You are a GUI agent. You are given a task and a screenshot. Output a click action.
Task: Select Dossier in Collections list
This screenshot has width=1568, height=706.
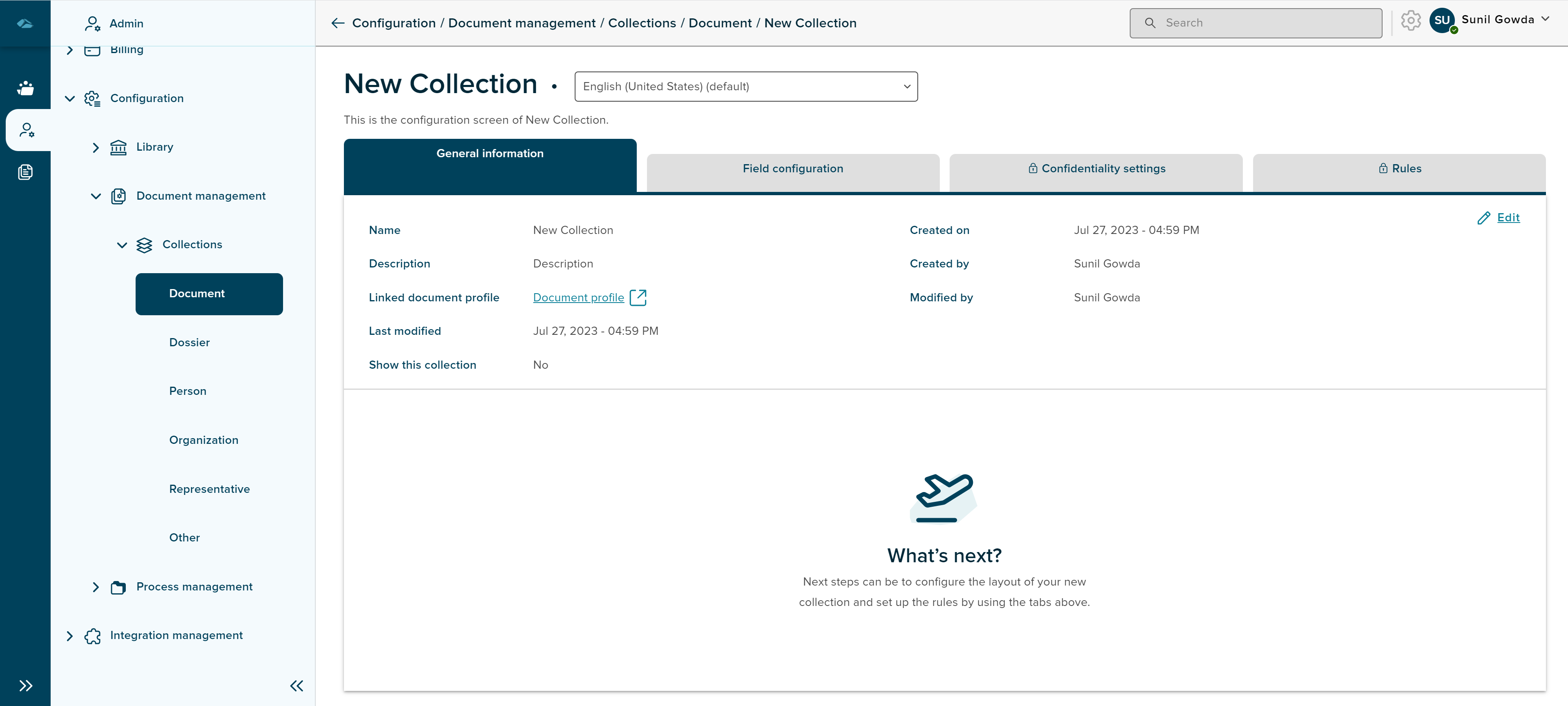(x=189, y=343)
